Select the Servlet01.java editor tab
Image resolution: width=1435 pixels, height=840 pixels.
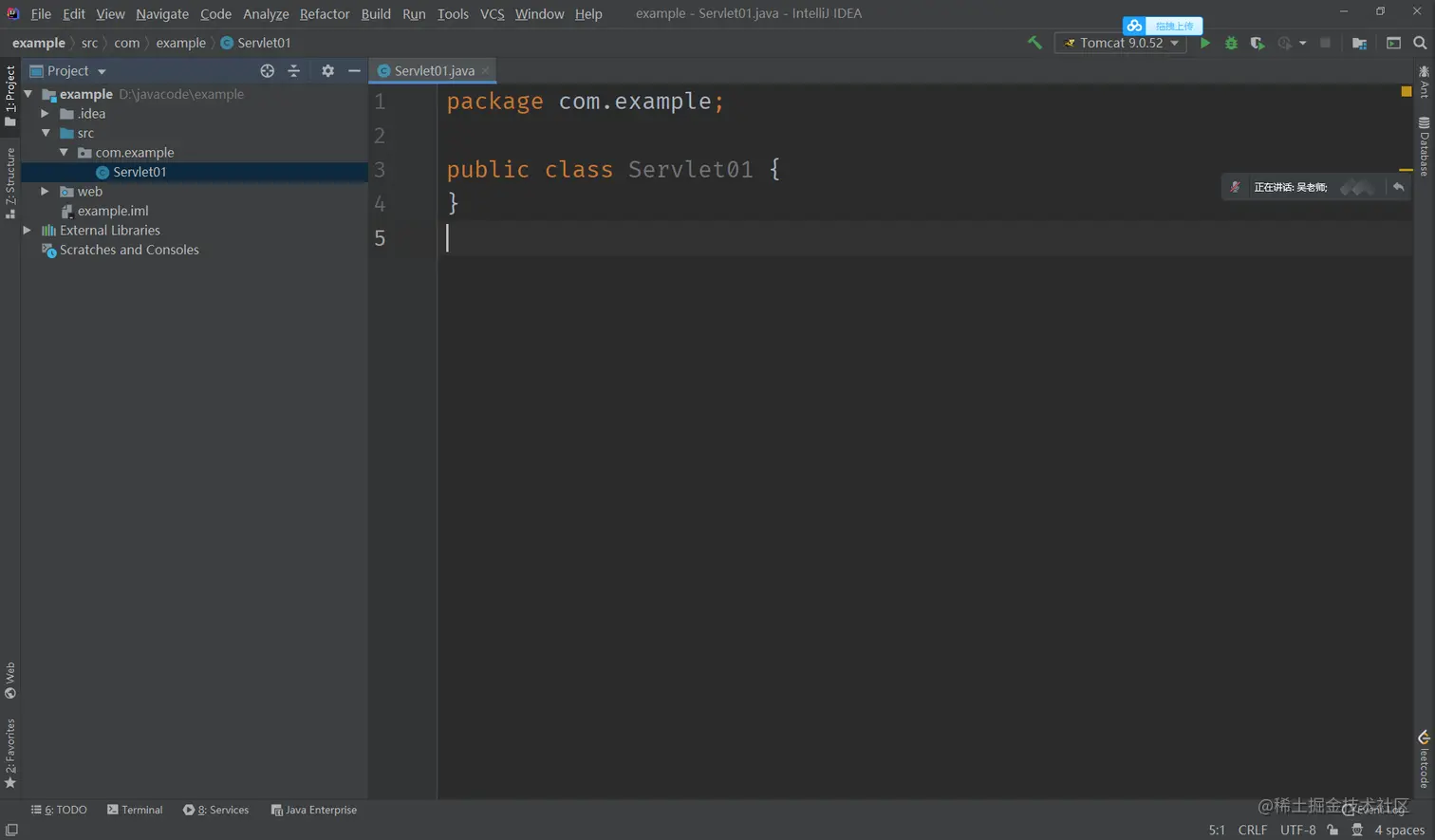pyautogui.click(x=434, y=70)
